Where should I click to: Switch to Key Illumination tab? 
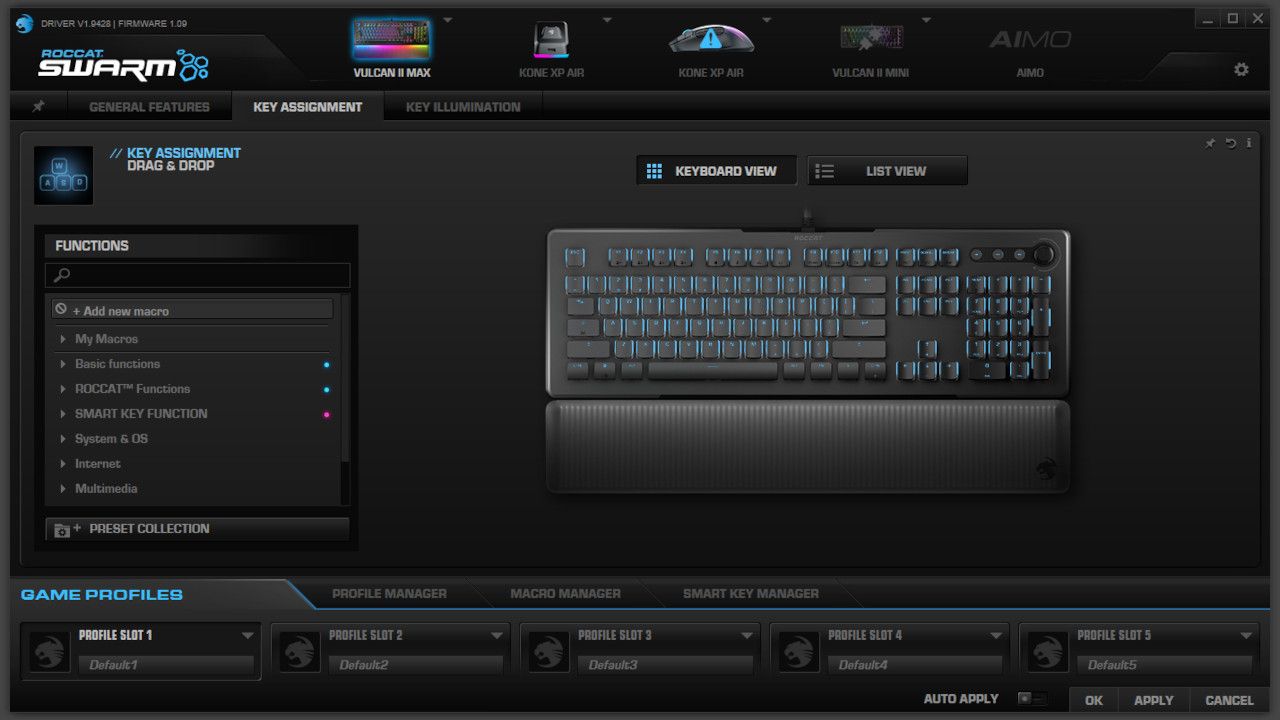tap(463, 107)
